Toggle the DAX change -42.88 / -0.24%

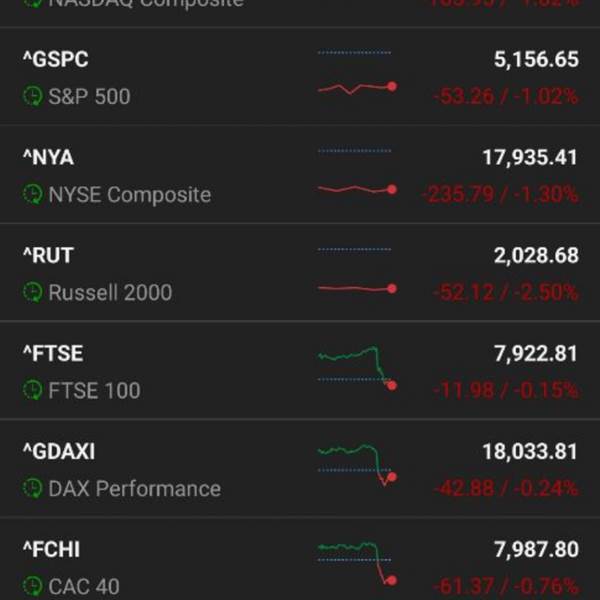coord(505,489)
